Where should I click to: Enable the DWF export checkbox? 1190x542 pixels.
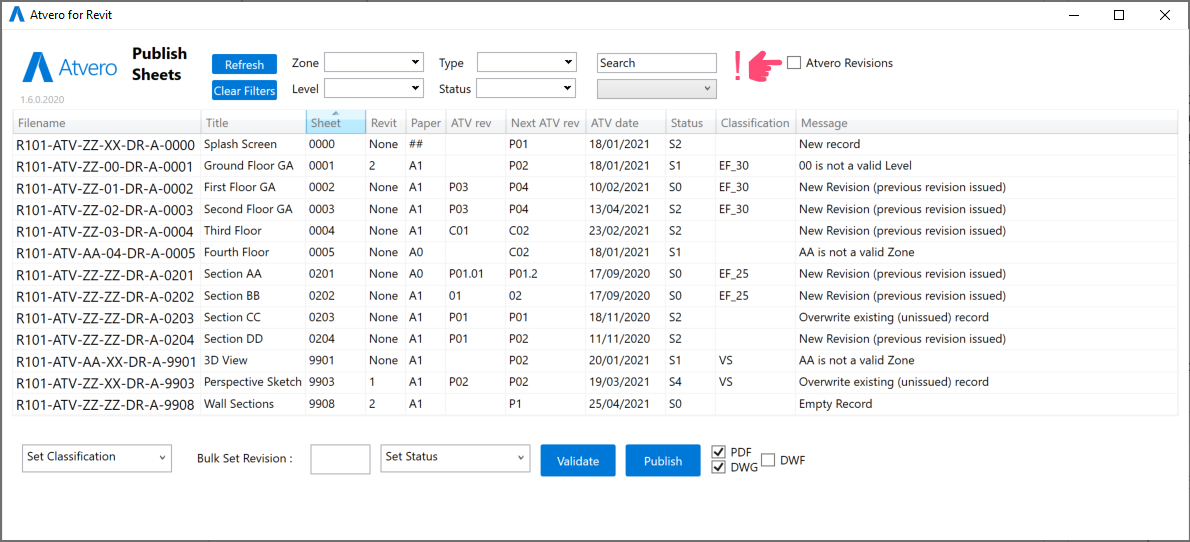pos(768,460)
